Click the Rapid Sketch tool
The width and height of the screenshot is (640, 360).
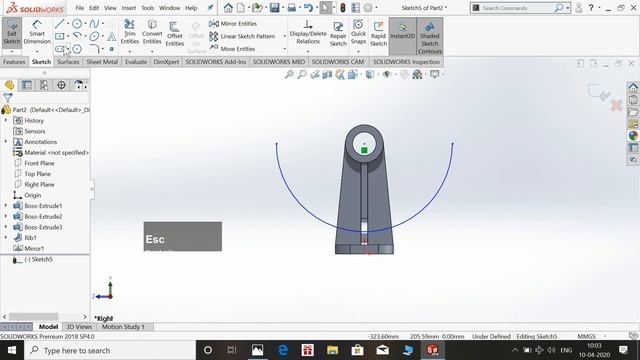(x=378, y=33)
